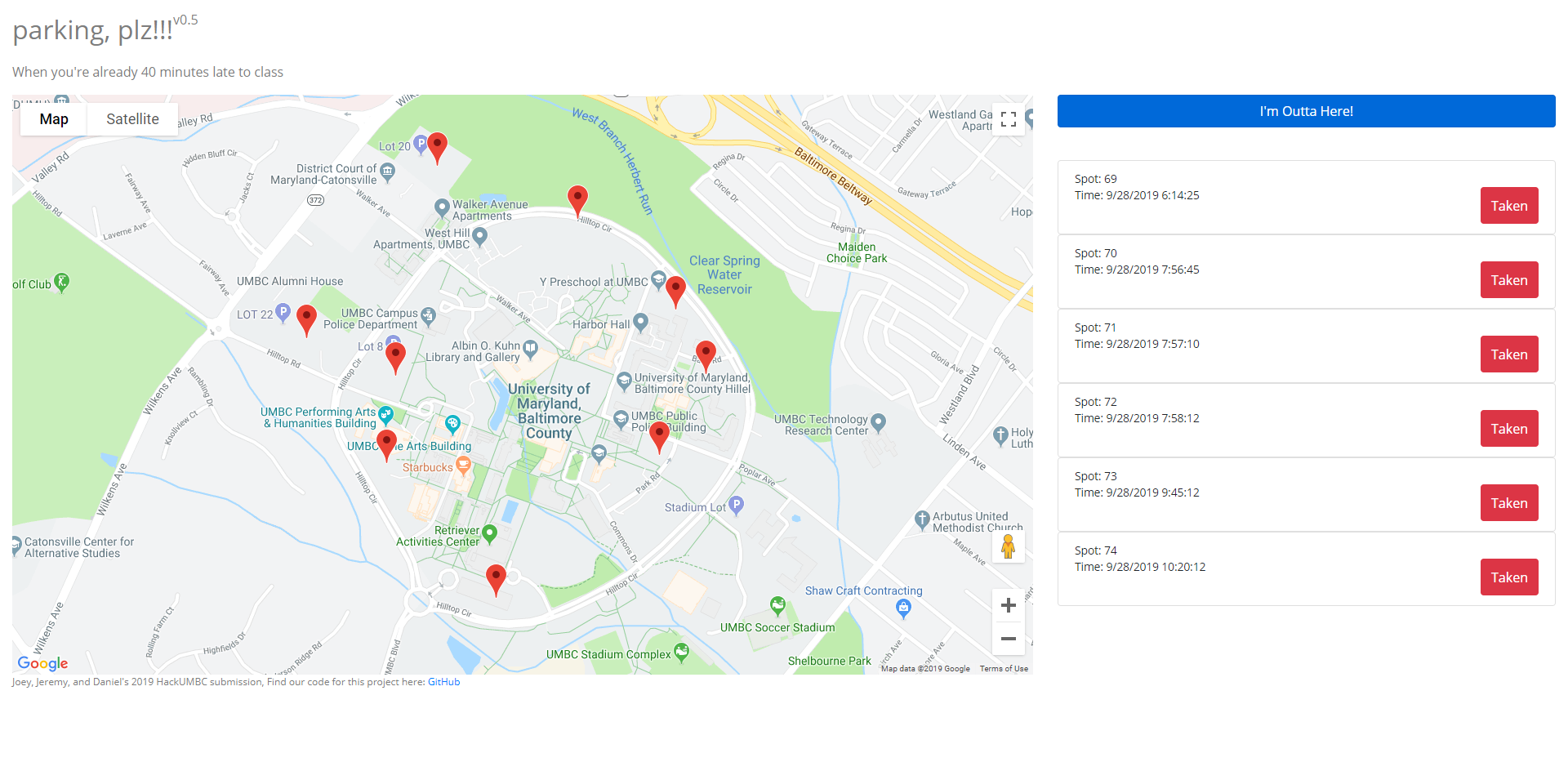Click the LOT 22 parking icon
1568x771 pixels.
tap(283, 312)
